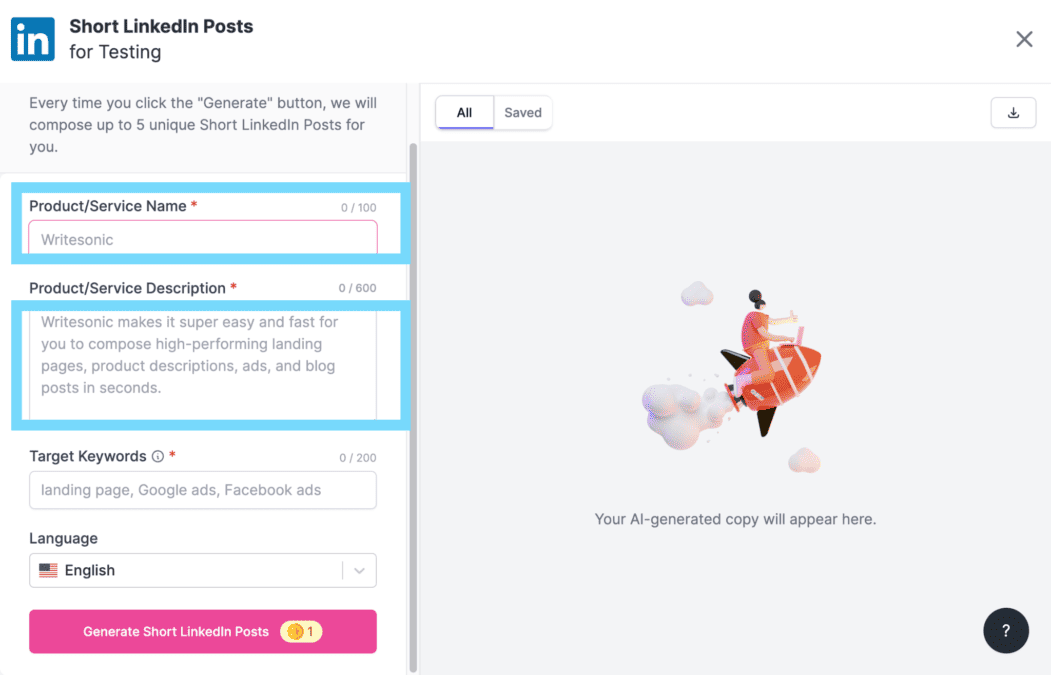Click the left panel scrollbar
Viewport: 1051px width, 675px height.
(412, 300)
